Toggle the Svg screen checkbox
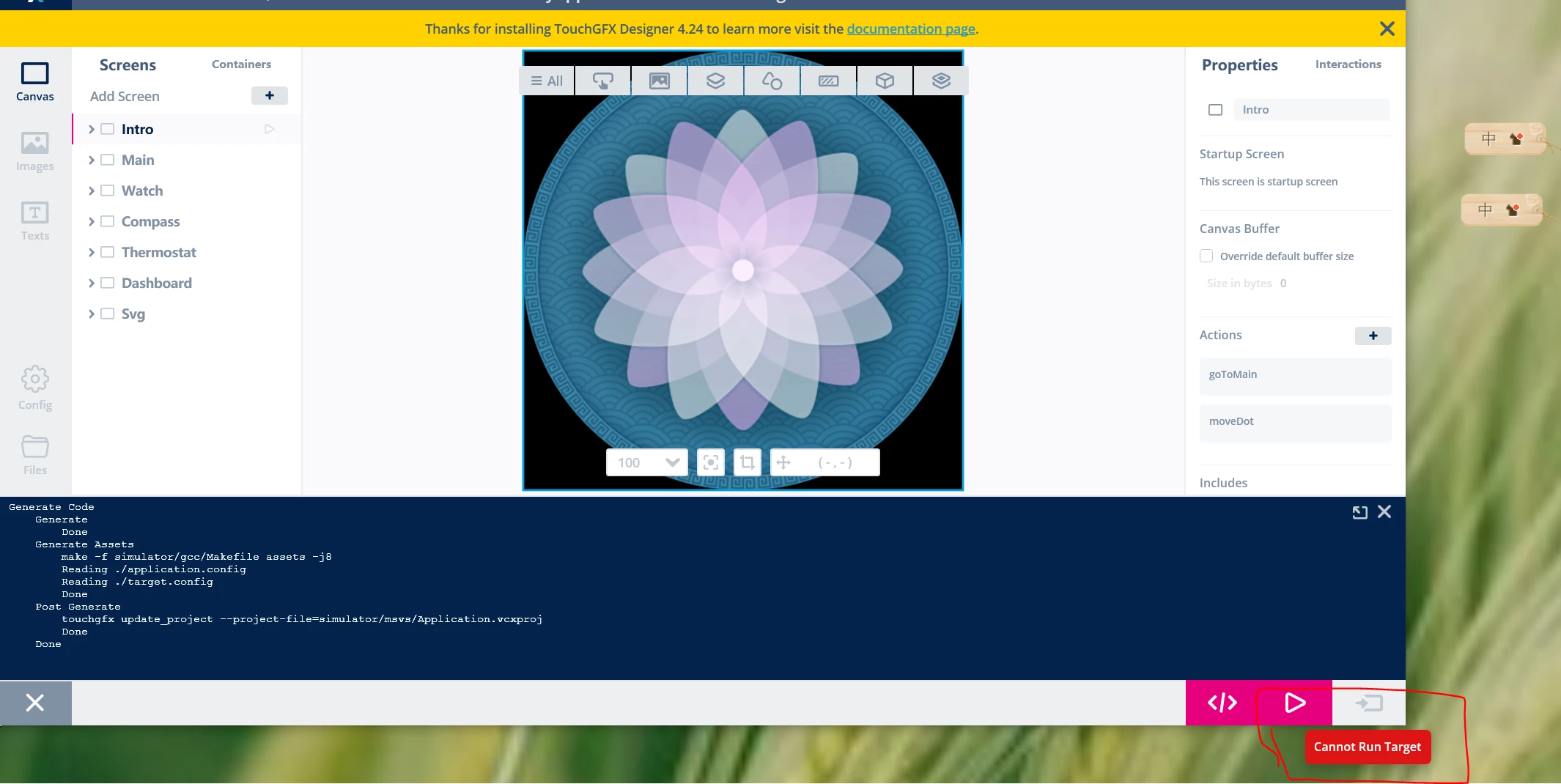The height and width of the screenshot is (784, 1561). (107, 314)
